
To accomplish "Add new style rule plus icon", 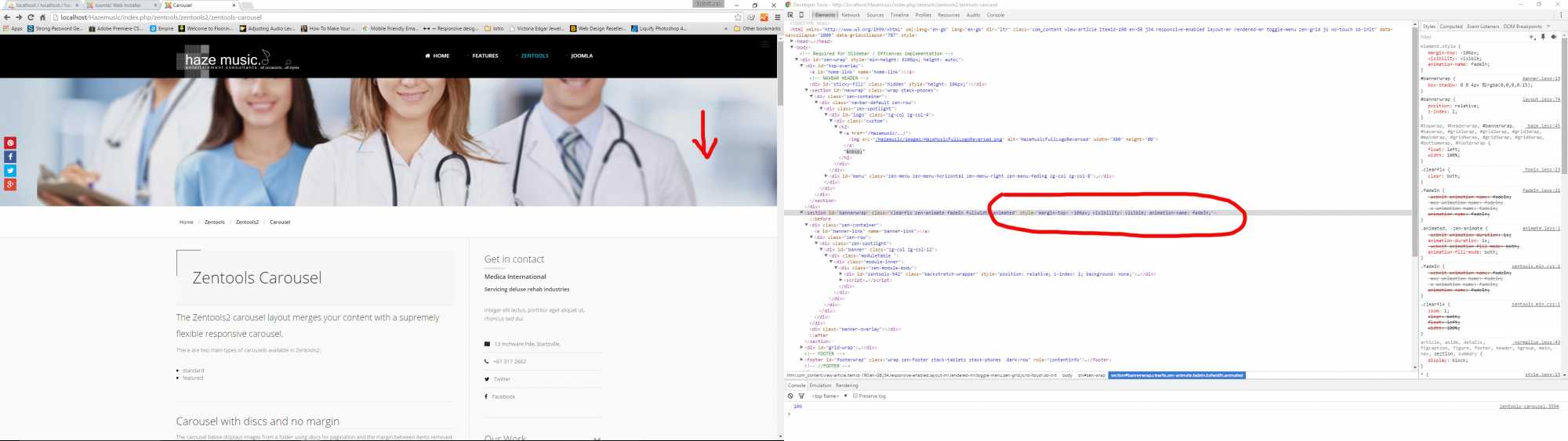I will coord(1533,37).
